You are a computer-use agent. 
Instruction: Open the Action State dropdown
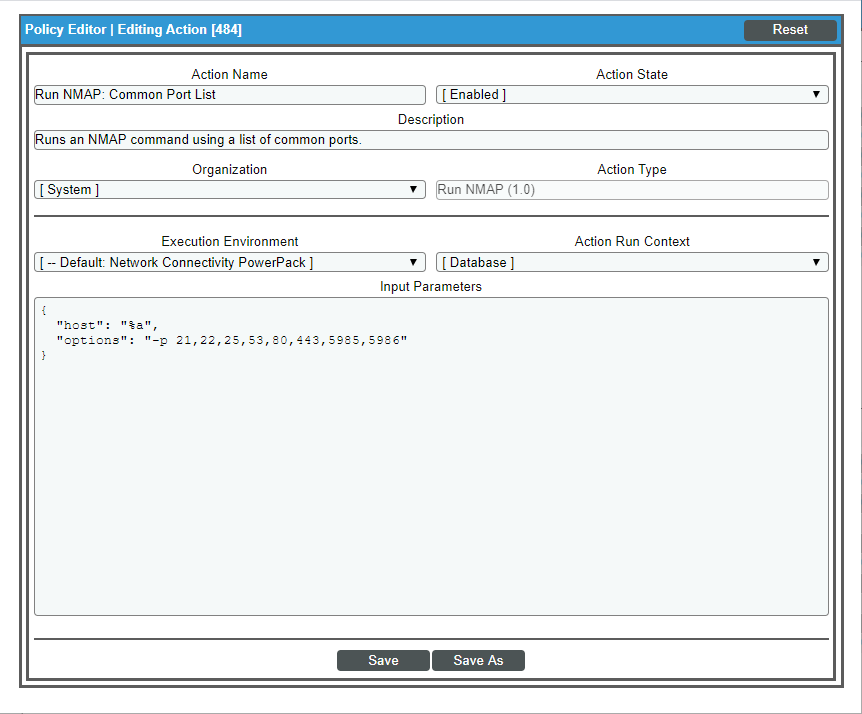click(x=631, y=94)
